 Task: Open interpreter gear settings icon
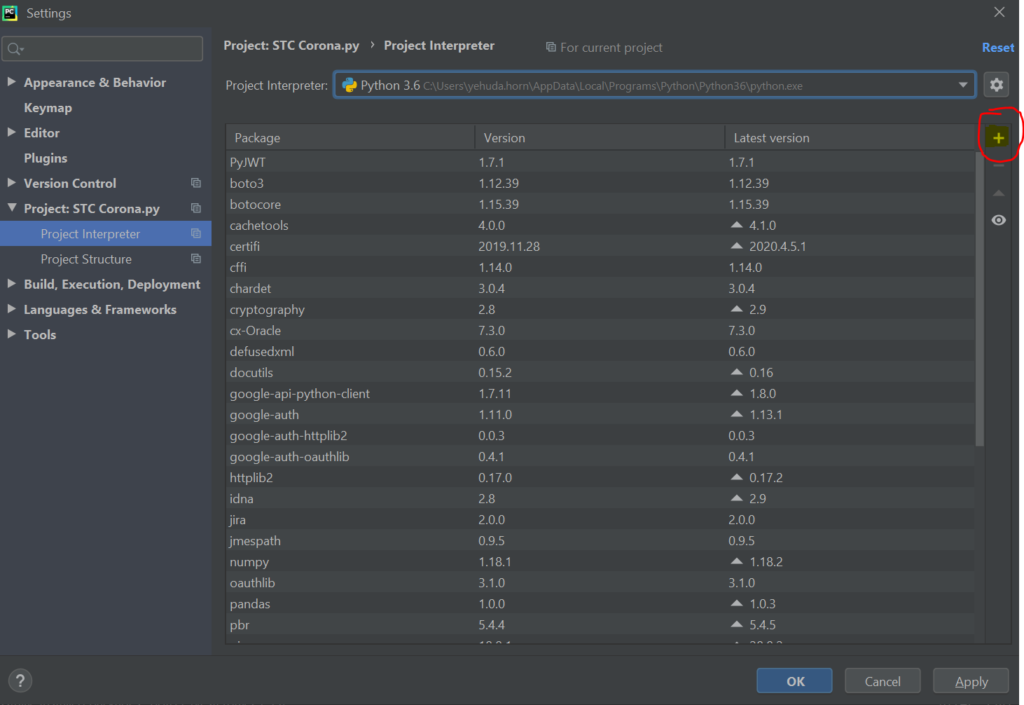click(995, 85)
